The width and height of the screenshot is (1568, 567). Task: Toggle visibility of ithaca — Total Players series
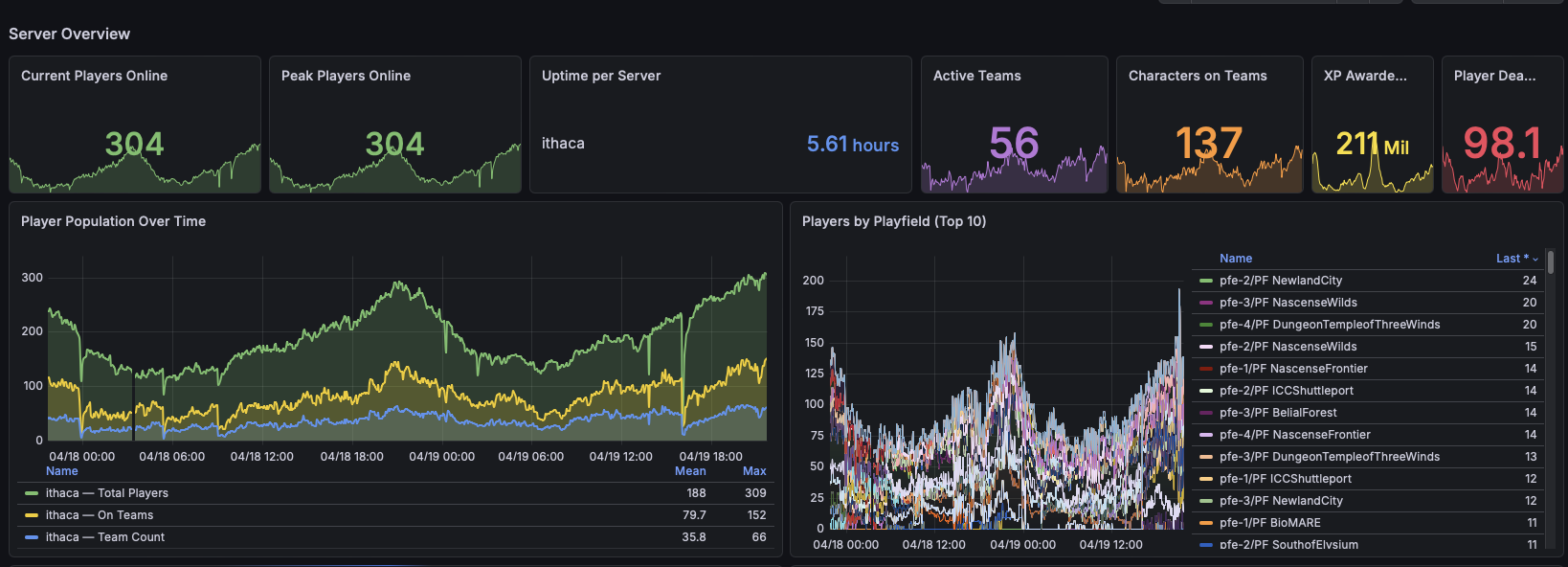pyautogui.click(x=106, y=493)
